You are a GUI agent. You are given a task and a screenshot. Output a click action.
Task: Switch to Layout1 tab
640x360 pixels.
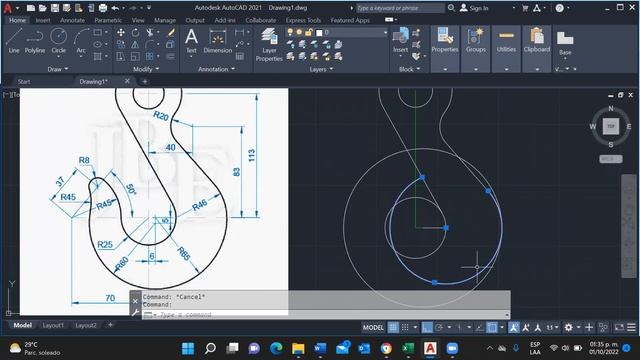pyautogui.click(x=53, y=325)
